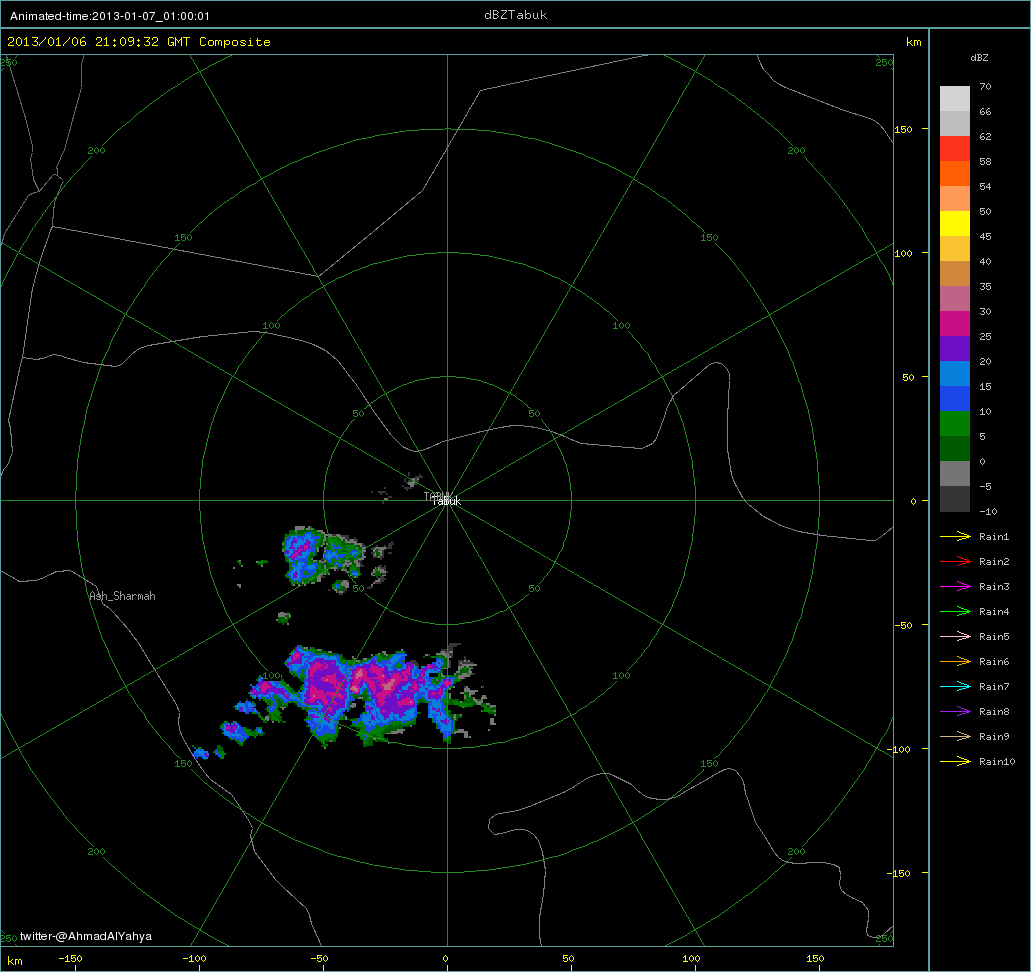Click the tan Rain9 arrow

(955, 737)
